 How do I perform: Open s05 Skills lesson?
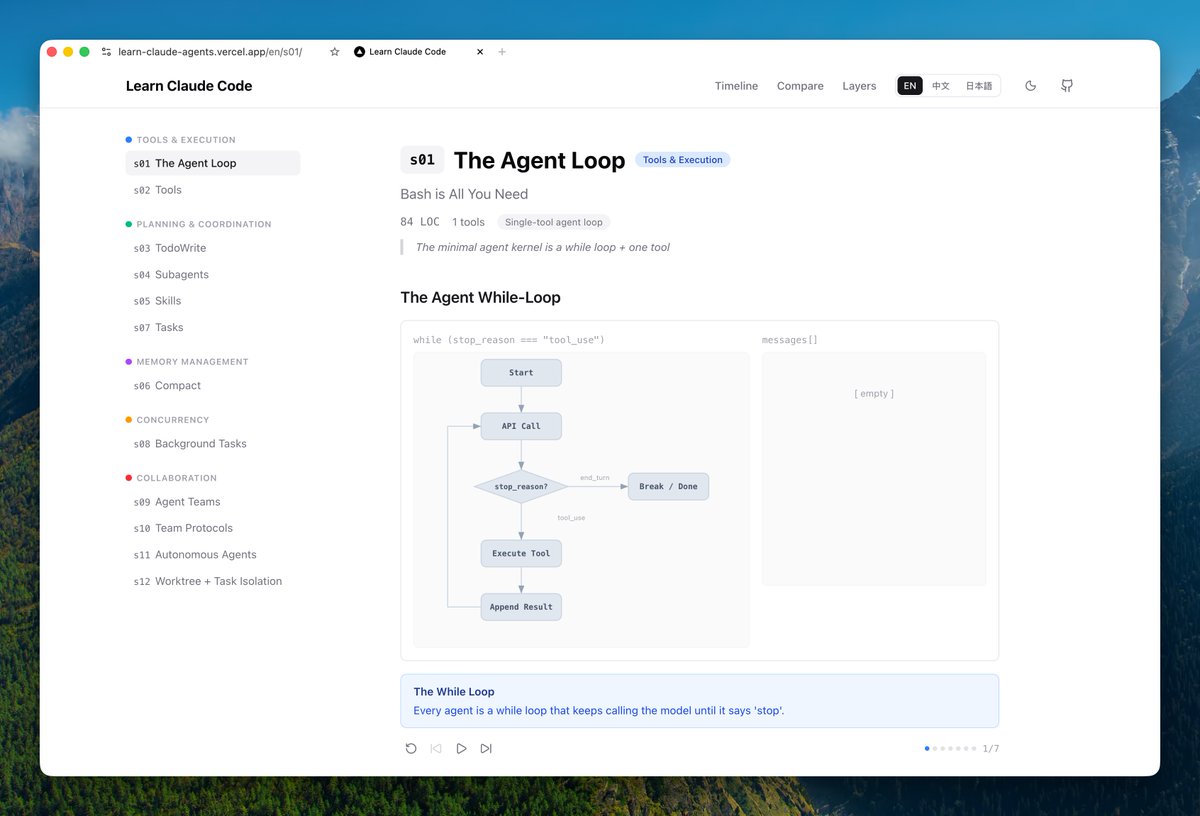(213, 301)
